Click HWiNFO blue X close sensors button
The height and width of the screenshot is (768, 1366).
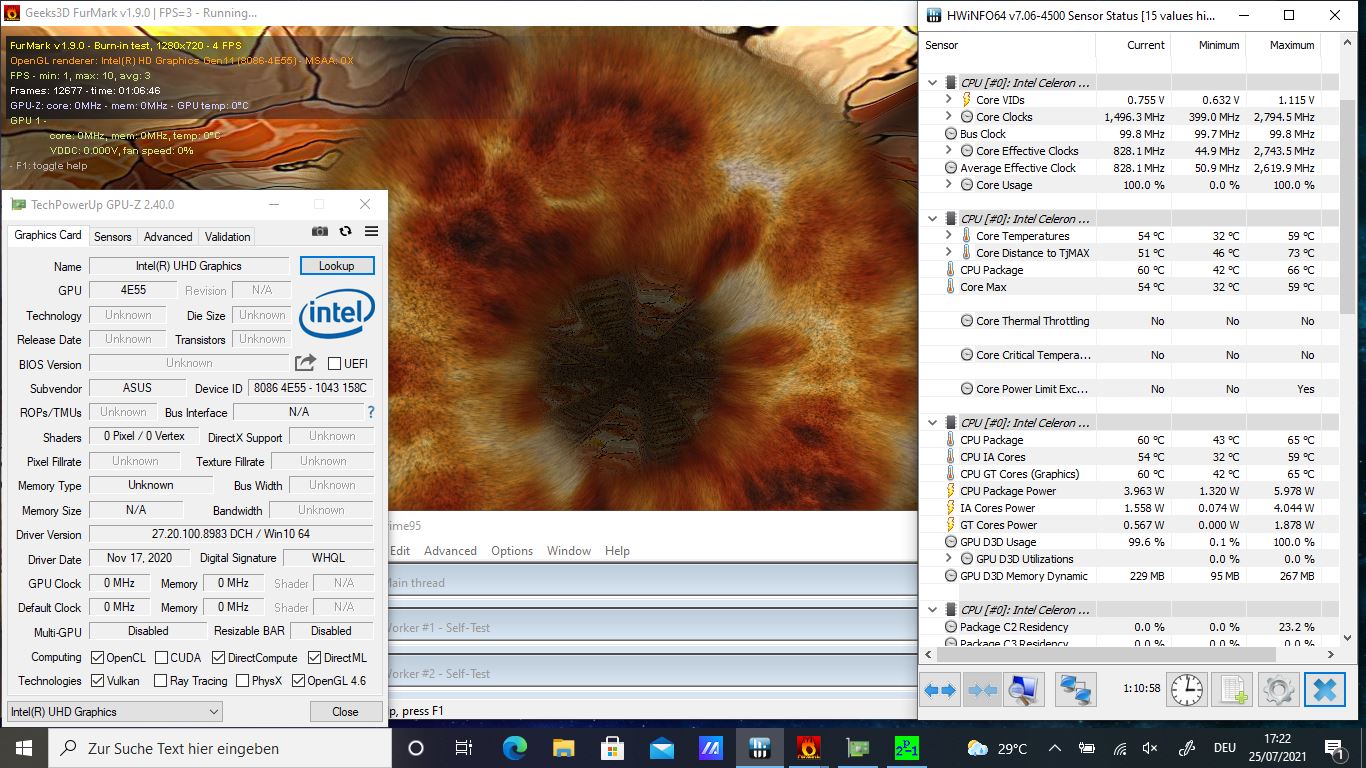click(1325, 690)
